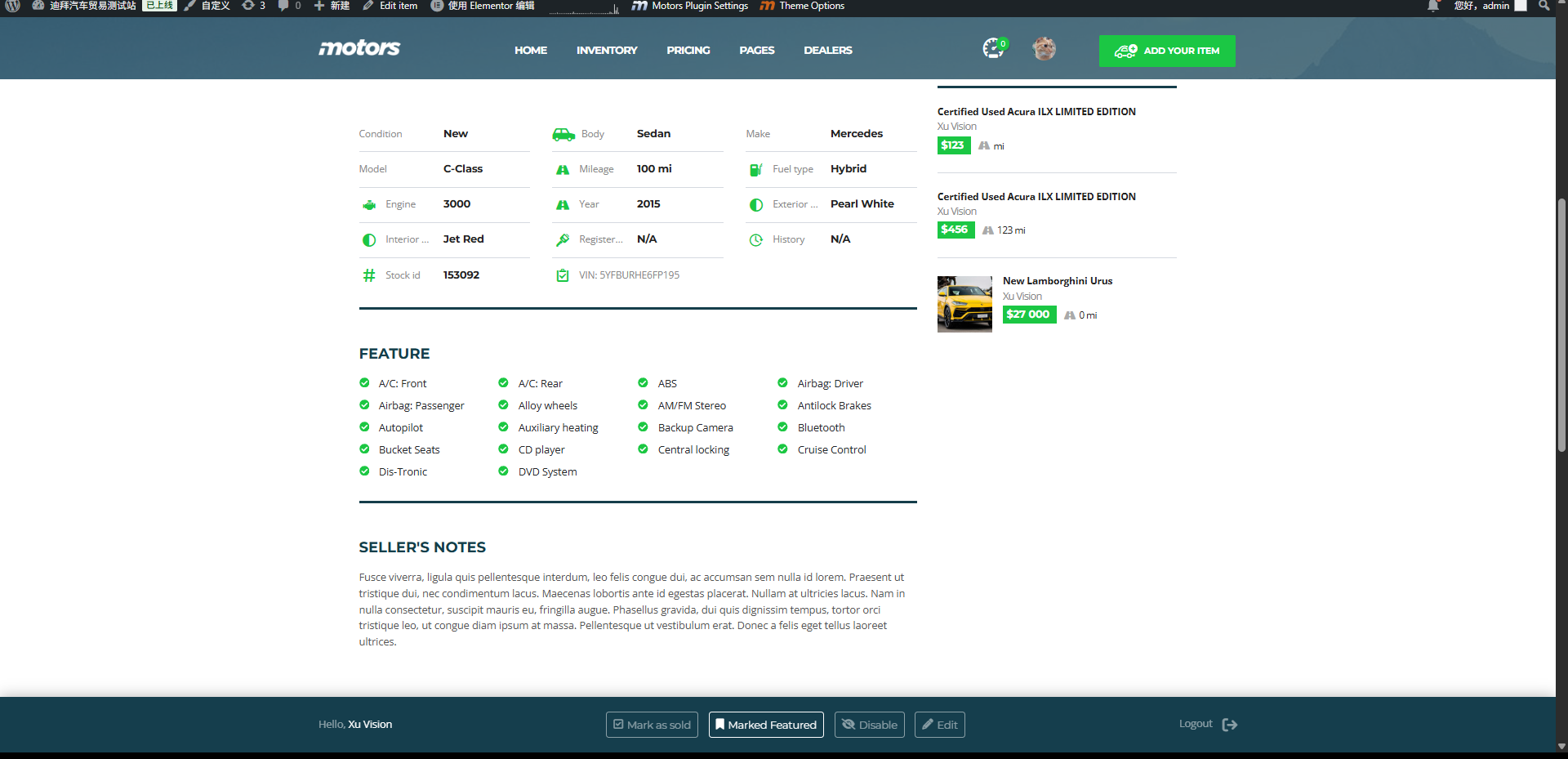Click the Xu Vision user name
This screenshot has width=1568, height=759.
[370, 725]
